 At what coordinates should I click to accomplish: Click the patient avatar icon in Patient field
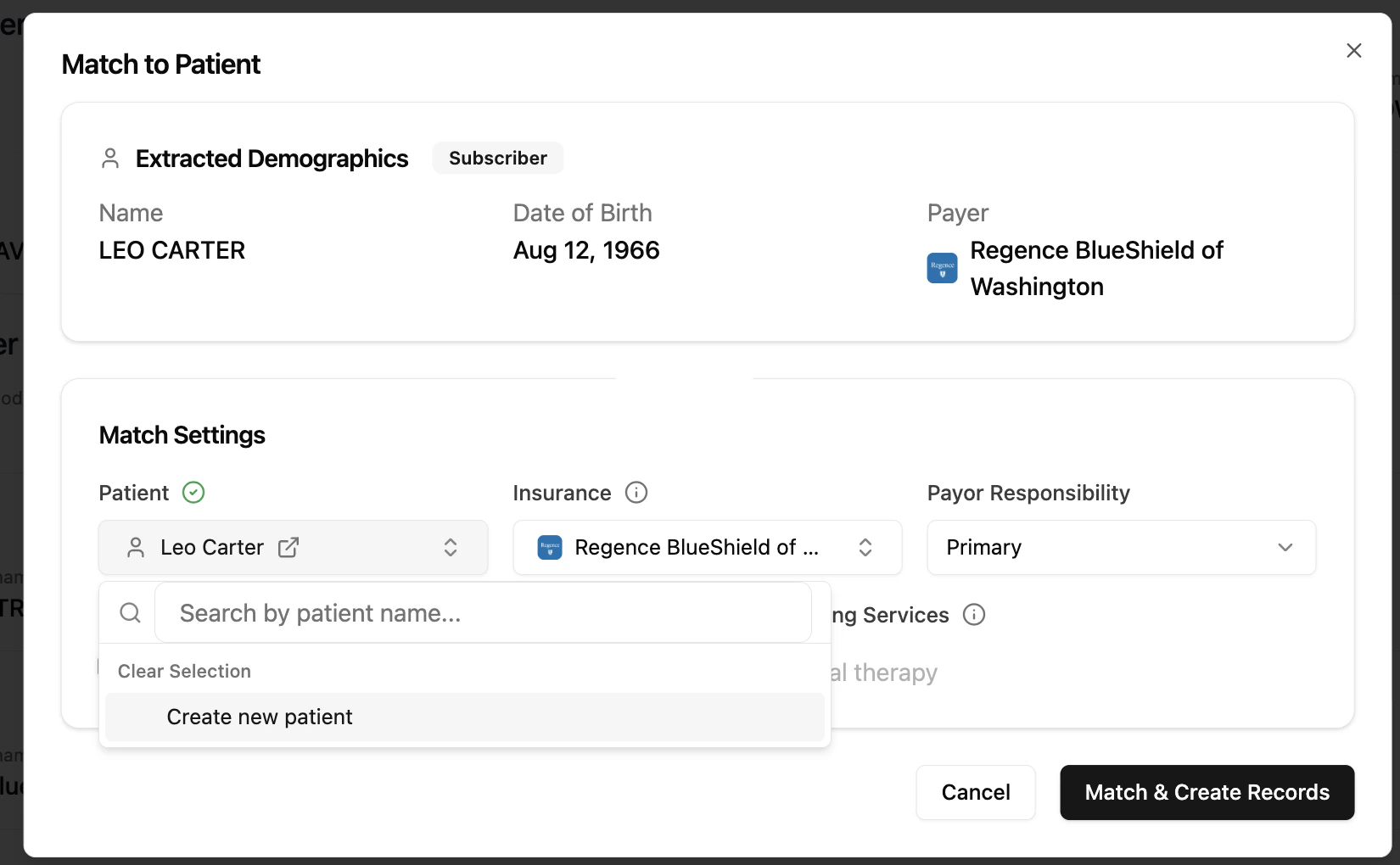pos(136,548)
